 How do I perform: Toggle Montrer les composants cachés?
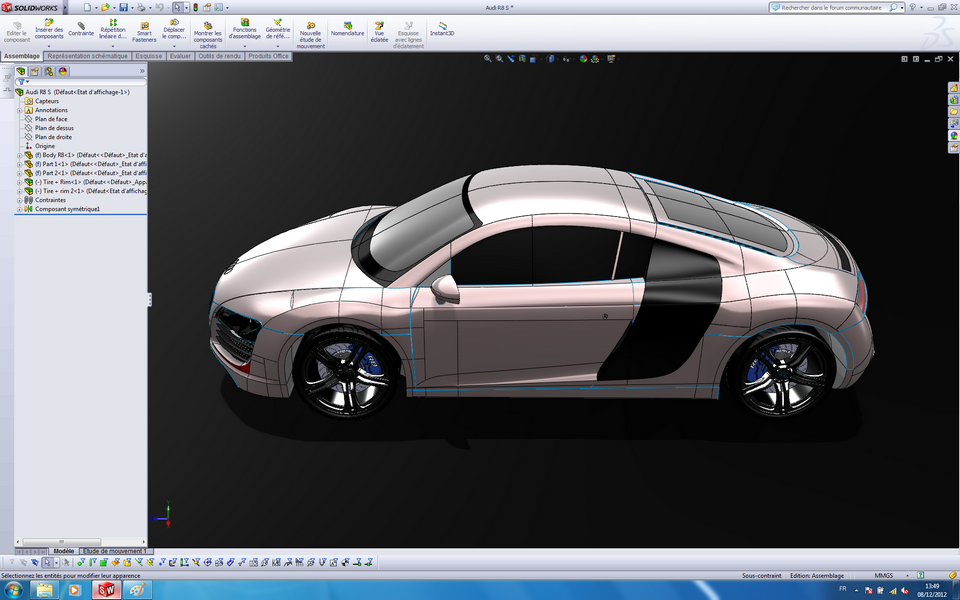(207, 28)
